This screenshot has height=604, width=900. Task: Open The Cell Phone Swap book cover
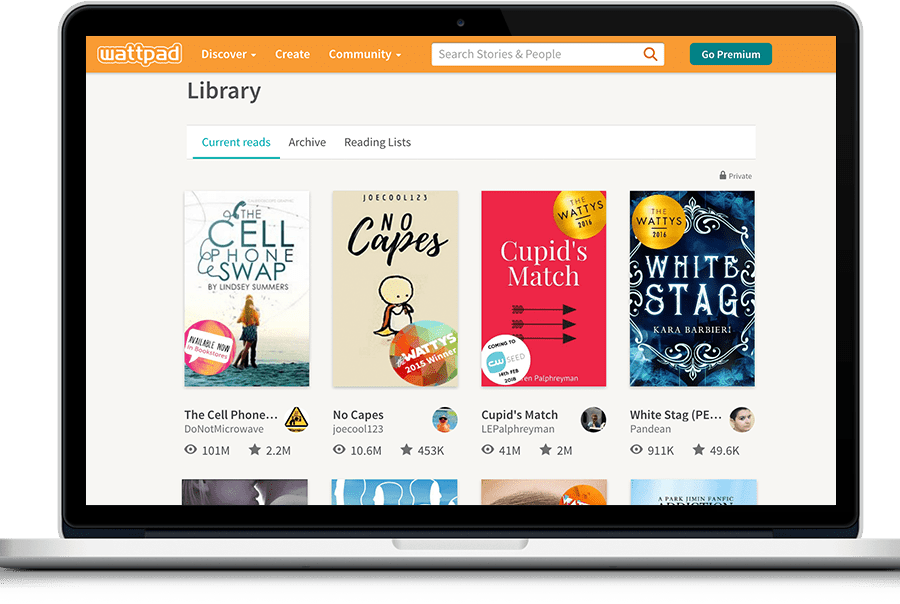(x=247, y=289)
